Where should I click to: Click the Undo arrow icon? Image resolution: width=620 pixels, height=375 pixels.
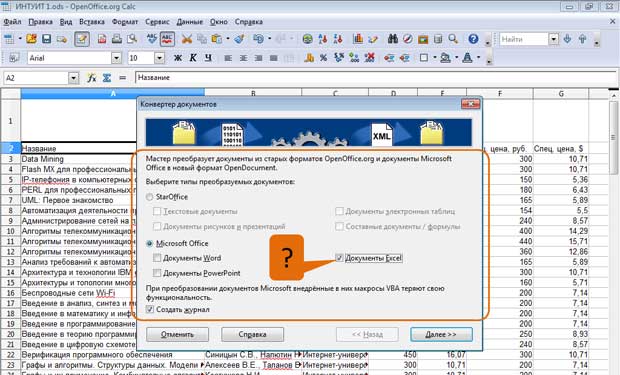(258, 39)
